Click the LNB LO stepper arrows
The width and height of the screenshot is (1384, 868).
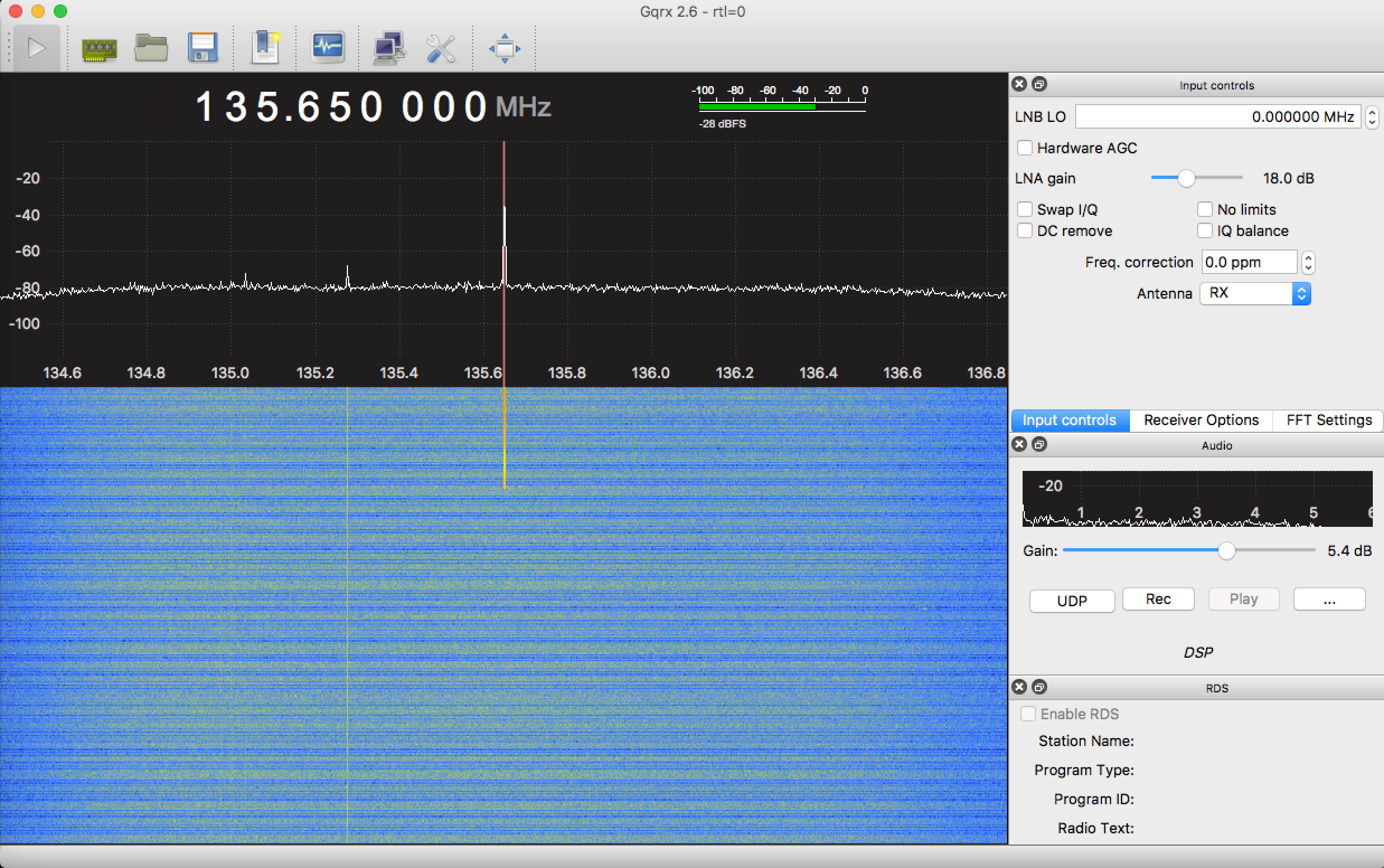[x=1372, y=117]
